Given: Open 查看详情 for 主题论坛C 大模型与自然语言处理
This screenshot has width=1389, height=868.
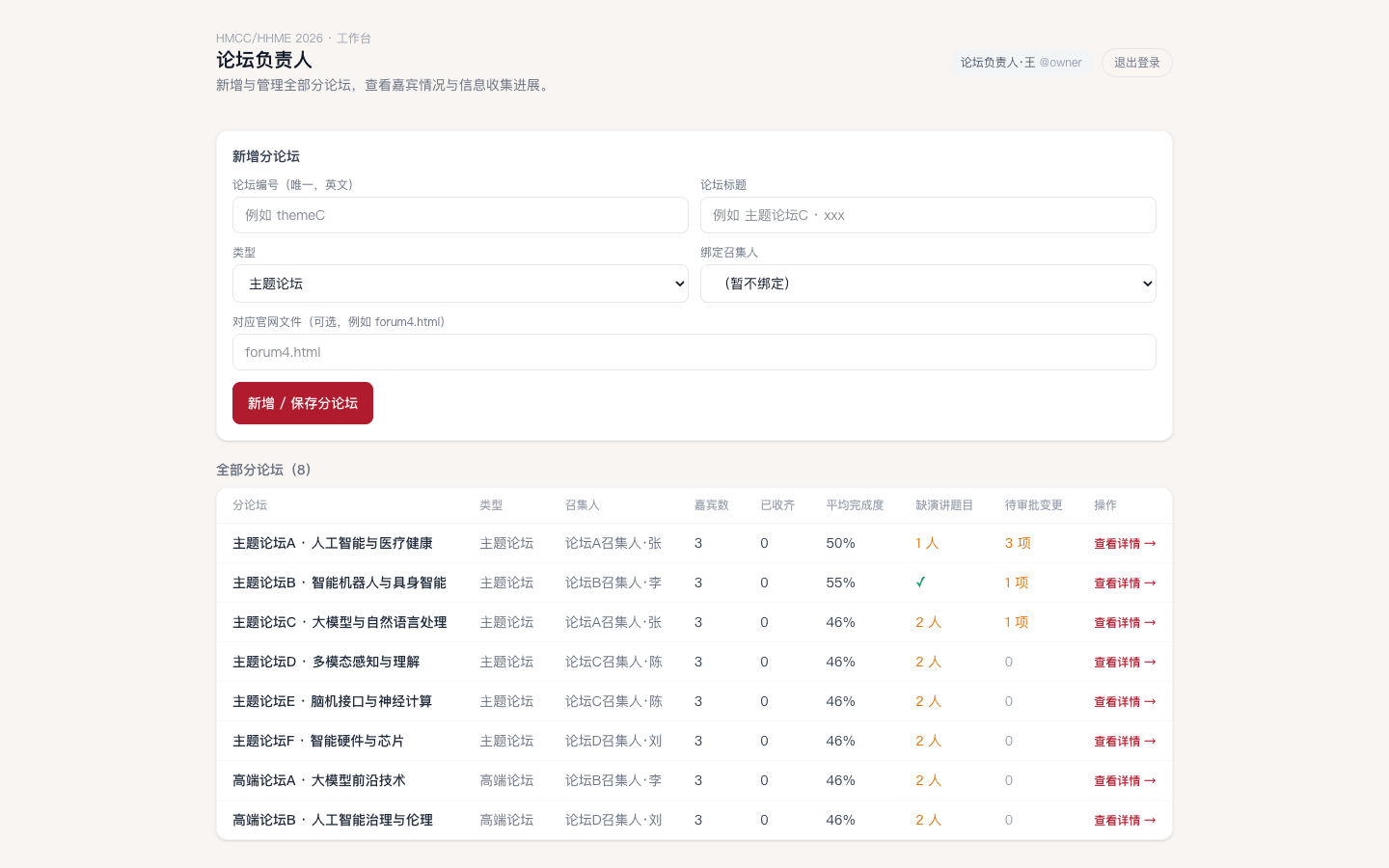Looking at the screenshot, I should click(1125, 623).
